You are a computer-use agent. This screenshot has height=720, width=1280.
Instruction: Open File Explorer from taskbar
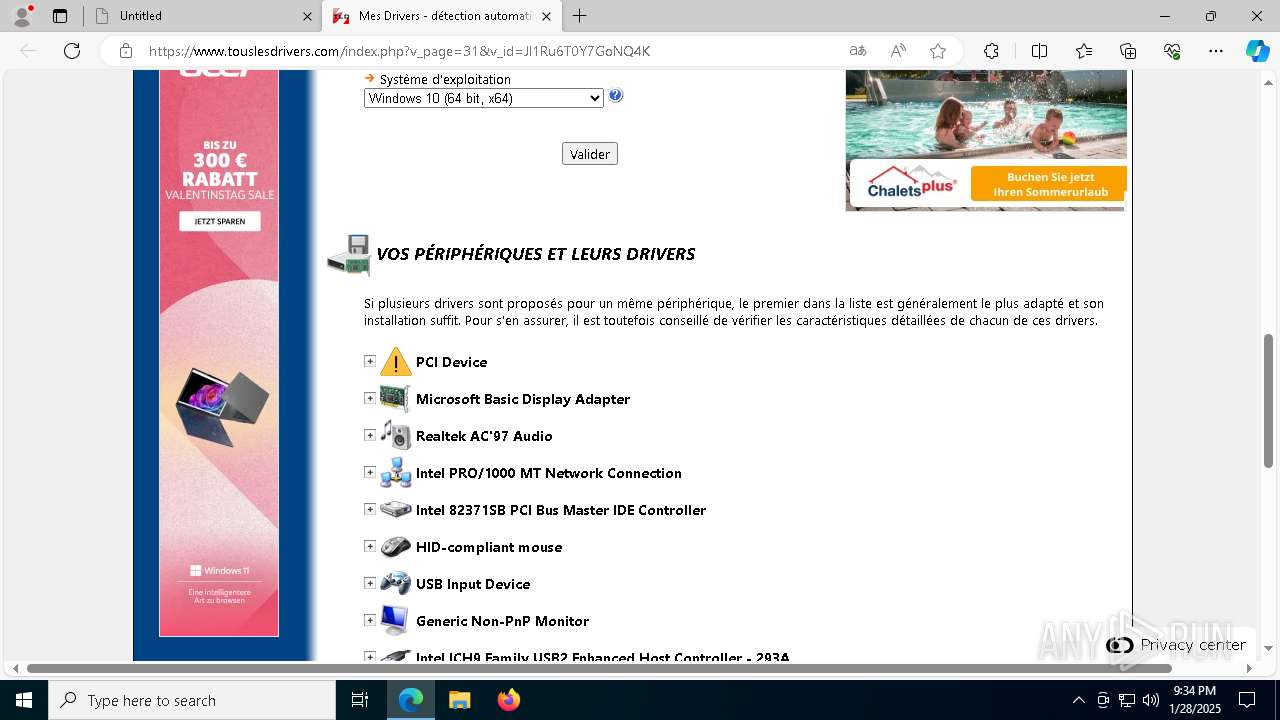(459, 700)
